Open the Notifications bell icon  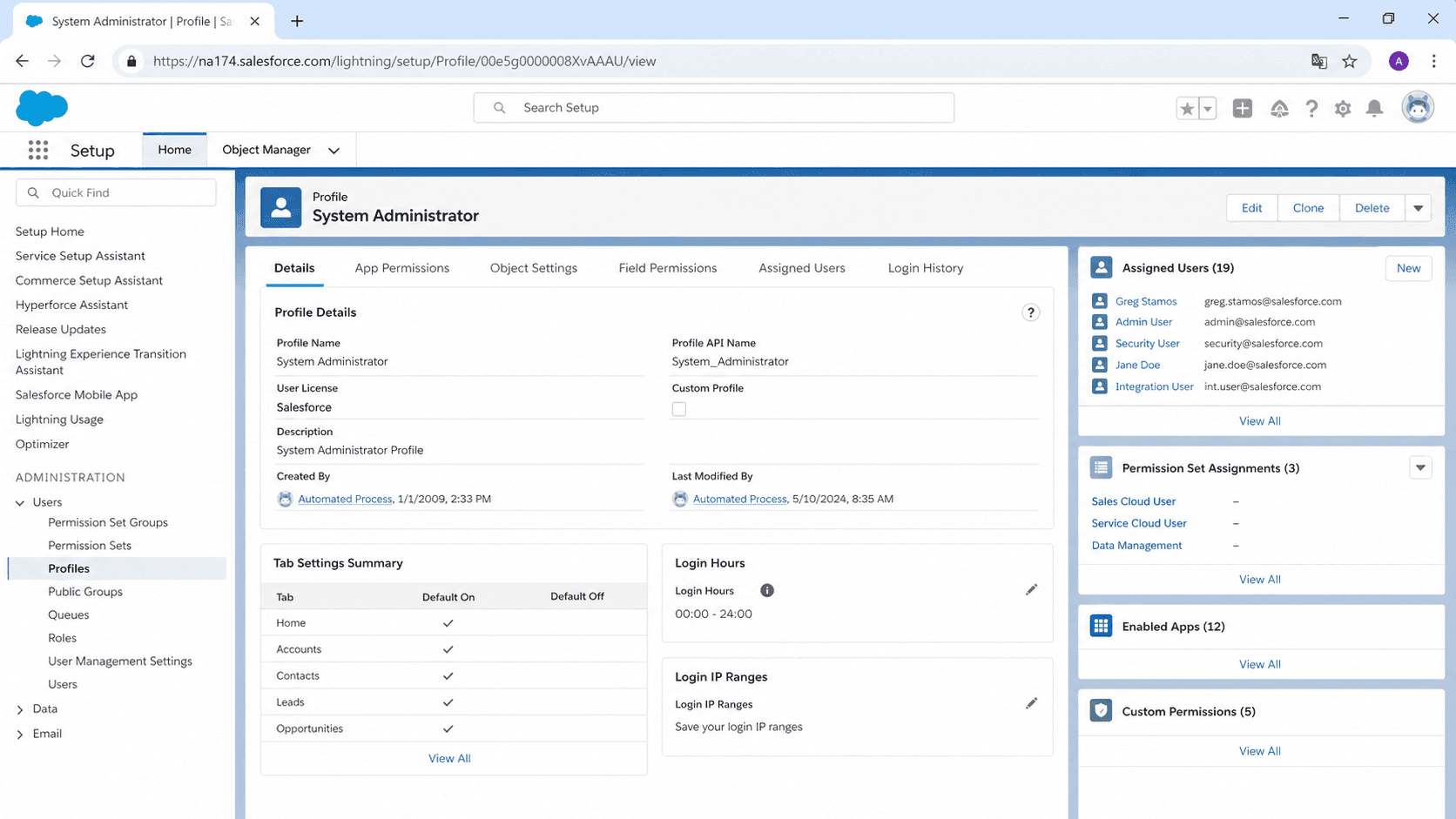click(1374, 108)
